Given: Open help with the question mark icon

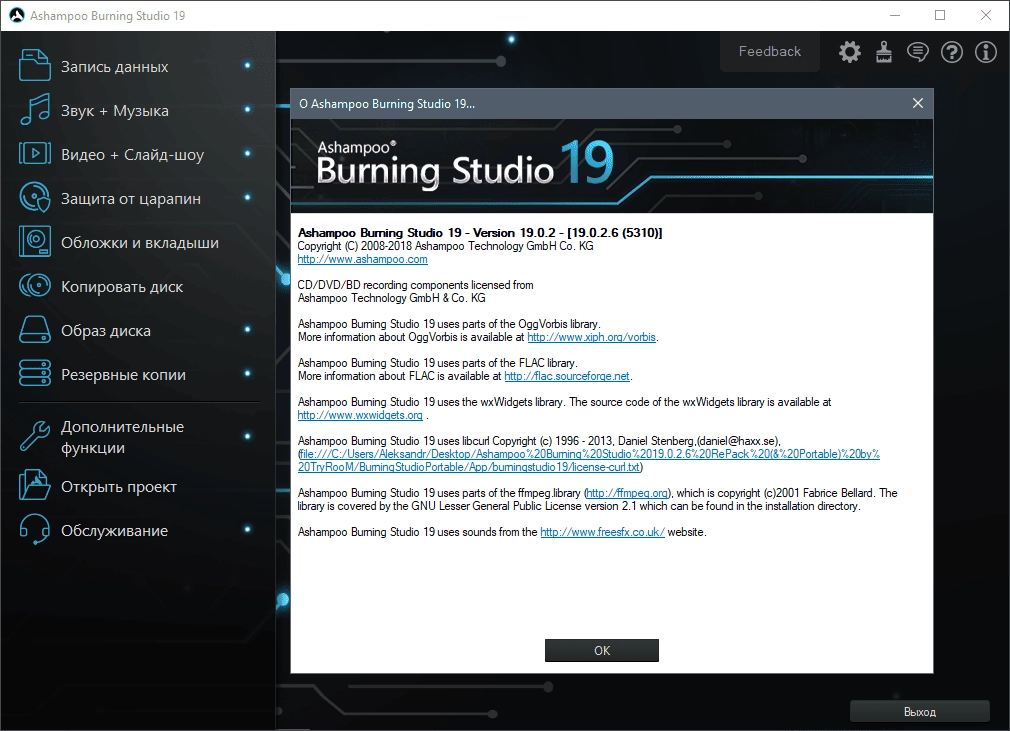Looking at the screenshot, I should [x=952, y=52].
